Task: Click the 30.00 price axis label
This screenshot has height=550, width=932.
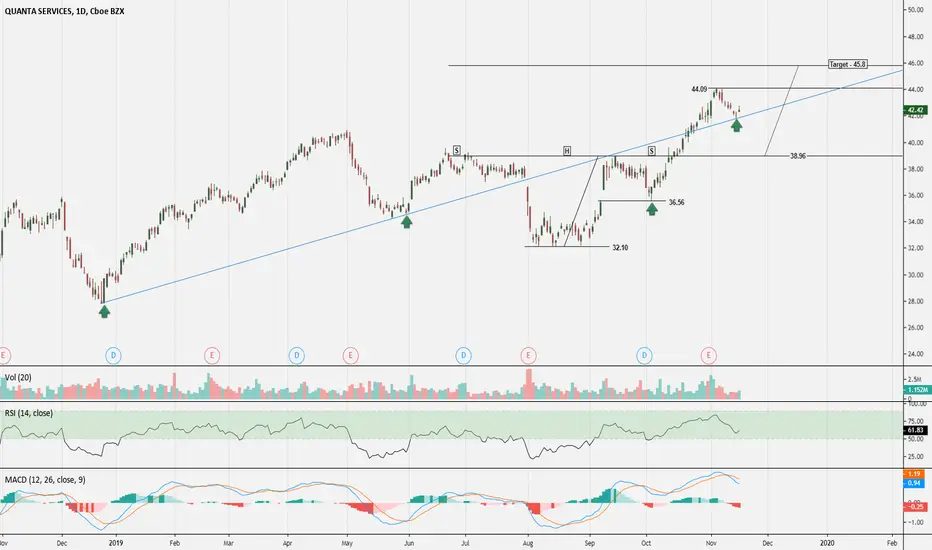Action: pos(915,275)
